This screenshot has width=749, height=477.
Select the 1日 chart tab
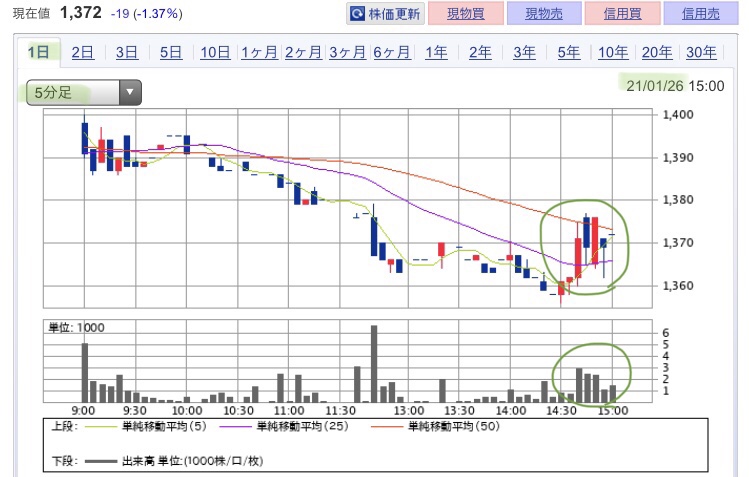click(39, 53)
